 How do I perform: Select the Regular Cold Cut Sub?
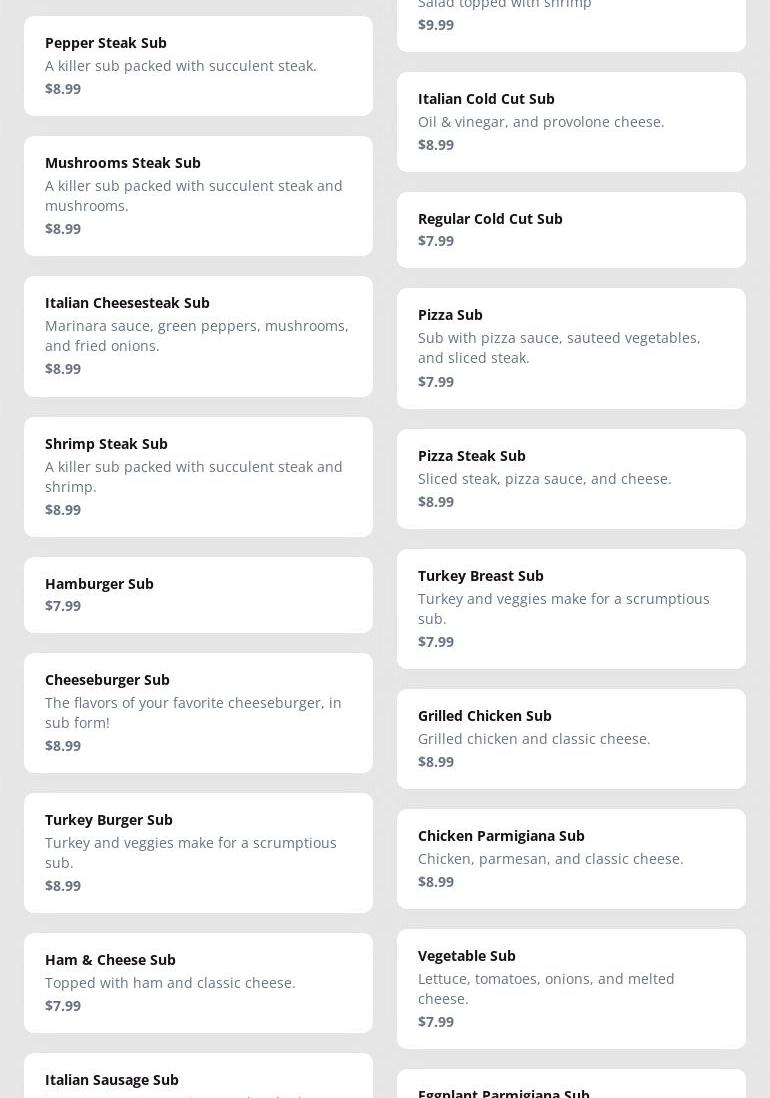click(571, 229)
